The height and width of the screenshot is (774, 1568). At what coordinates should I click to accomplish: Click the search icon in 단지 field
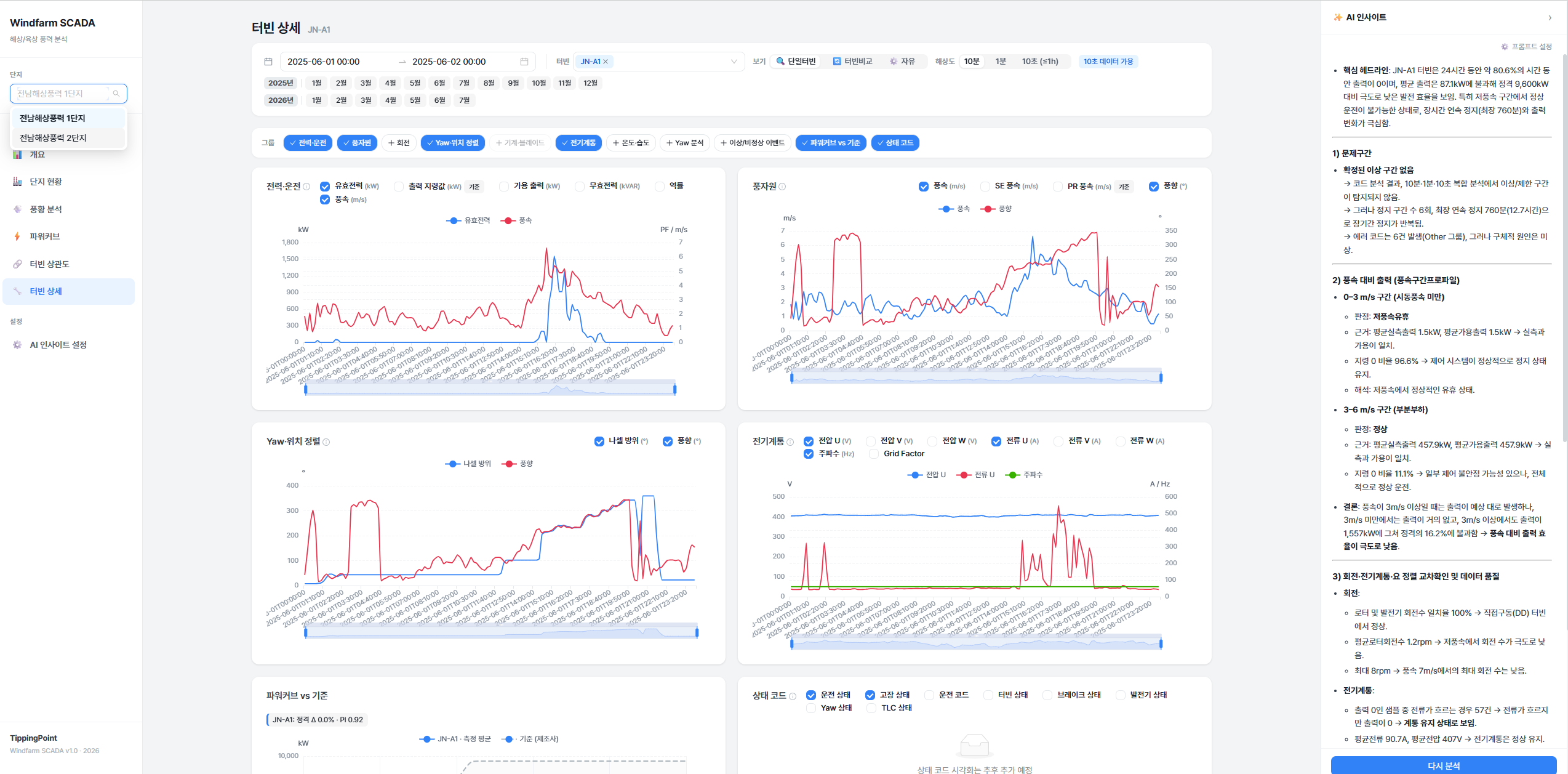click(116, 94)
